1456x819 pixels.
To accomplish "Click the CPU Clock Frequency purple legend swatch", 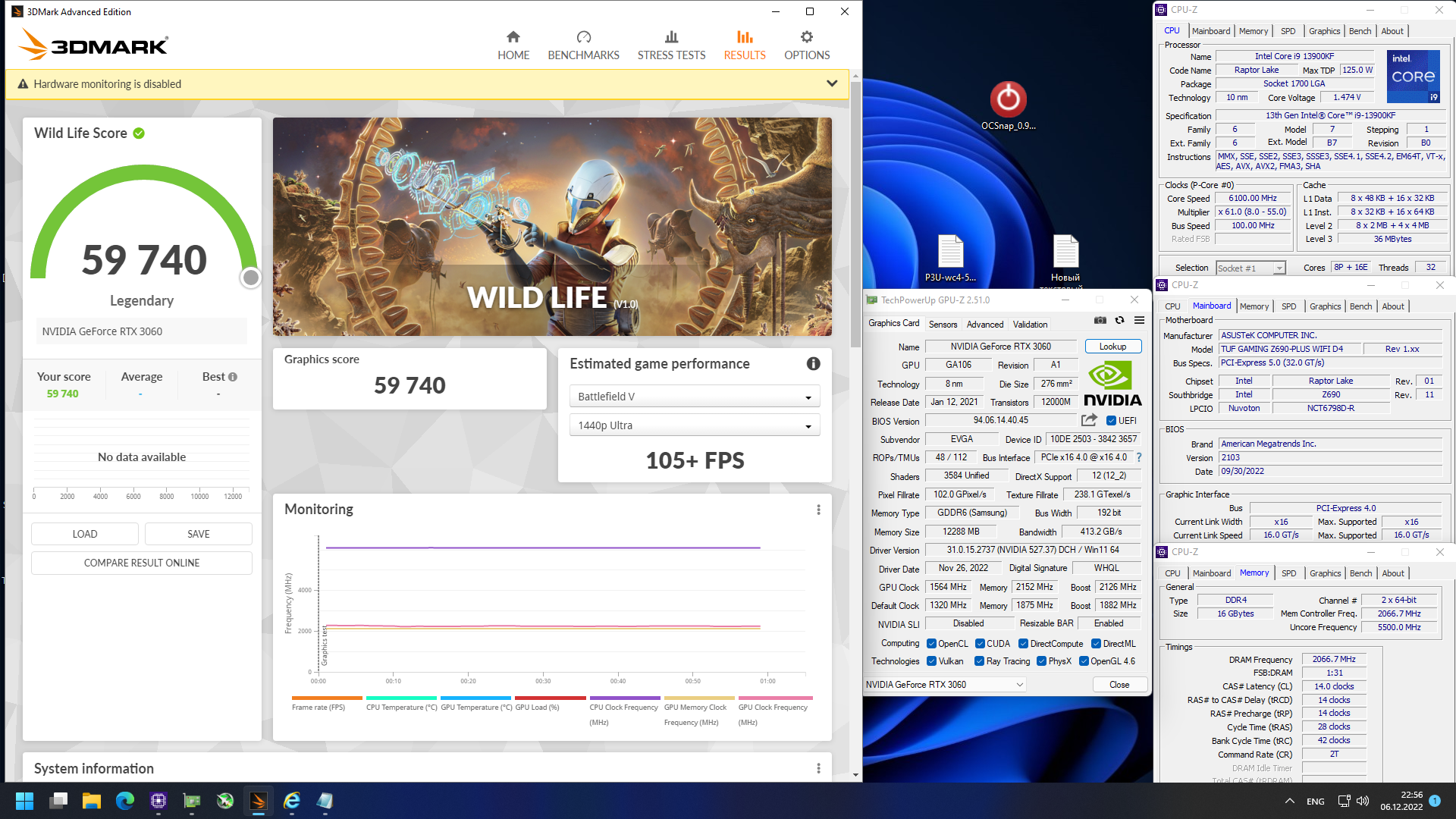I will 625,698.
